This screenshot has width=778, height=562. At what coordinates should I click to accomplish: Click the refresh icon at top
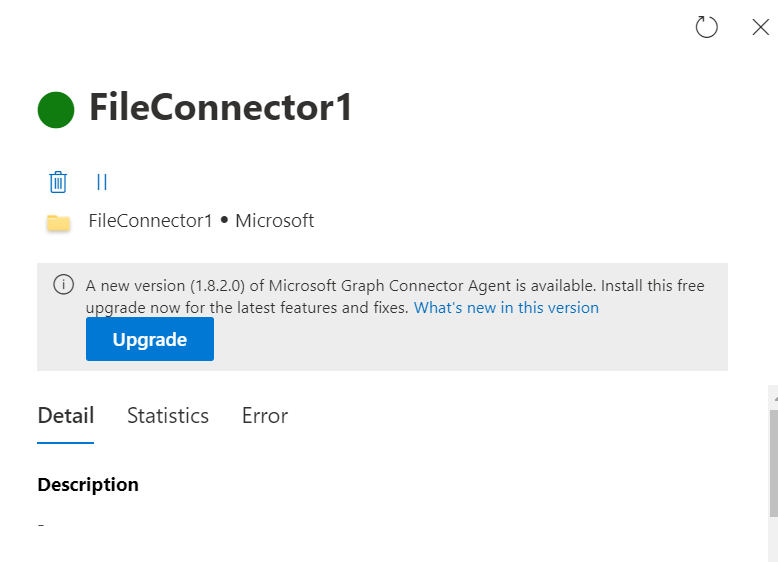pyautogui.click(x=707, y=27)
